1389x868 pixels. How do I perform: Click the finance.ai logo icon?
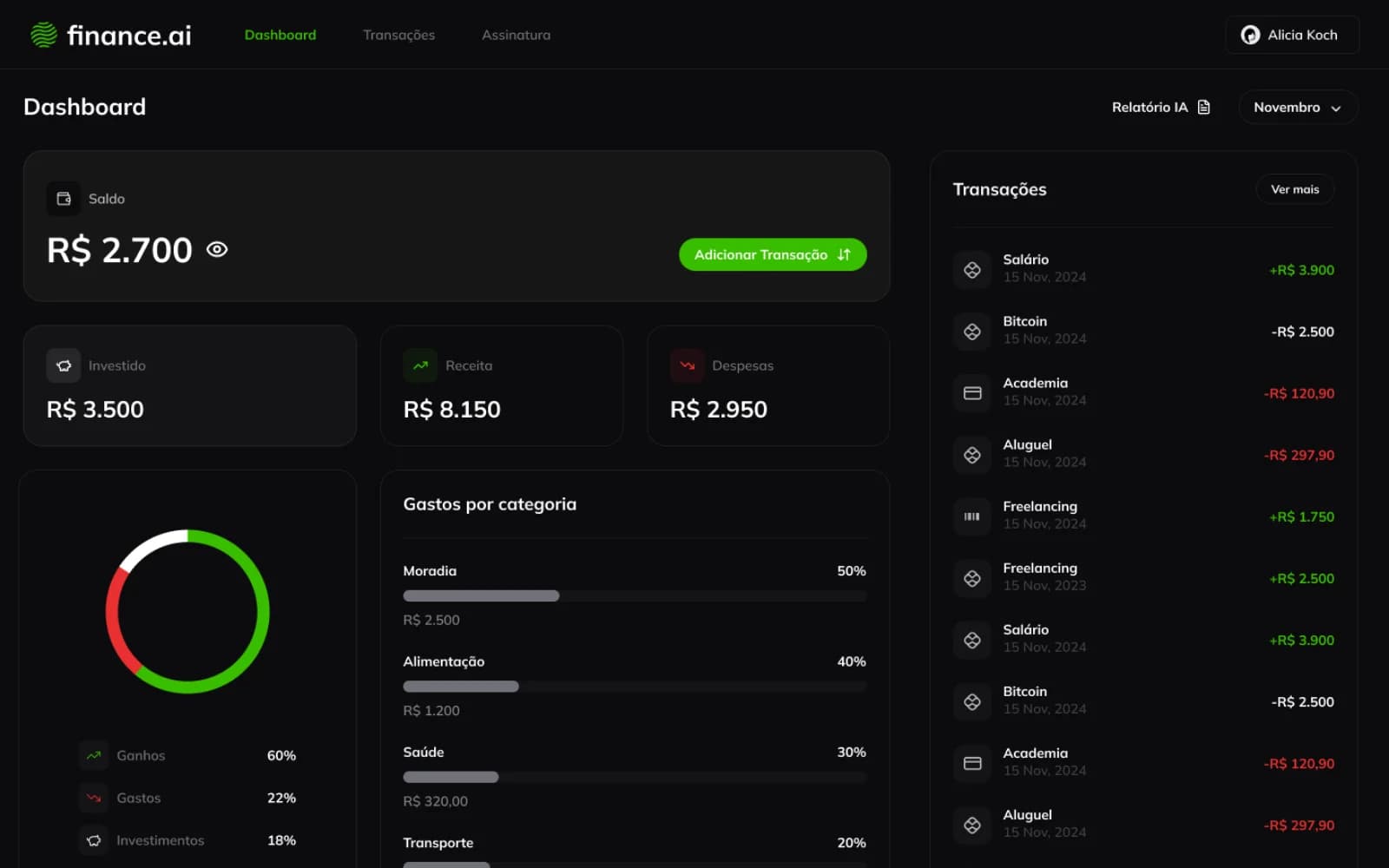click(43, 35)
